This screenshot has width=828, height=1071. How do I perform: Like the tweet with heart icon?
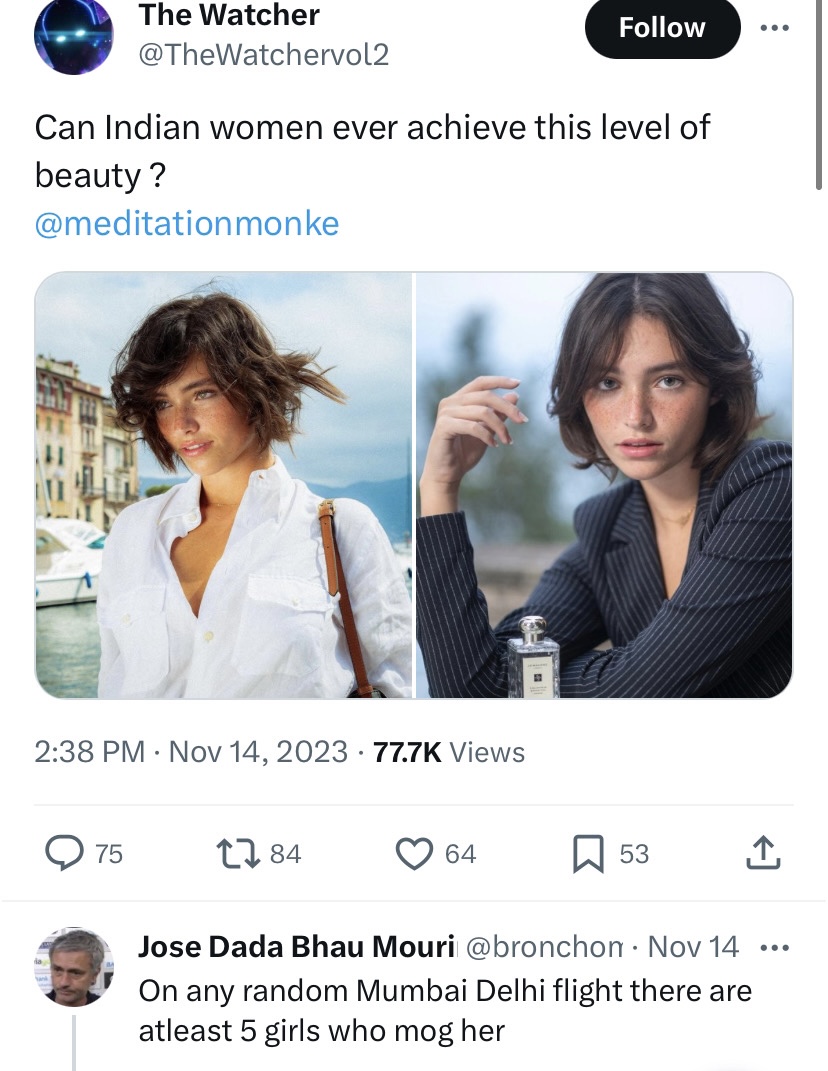pos(413,853)
